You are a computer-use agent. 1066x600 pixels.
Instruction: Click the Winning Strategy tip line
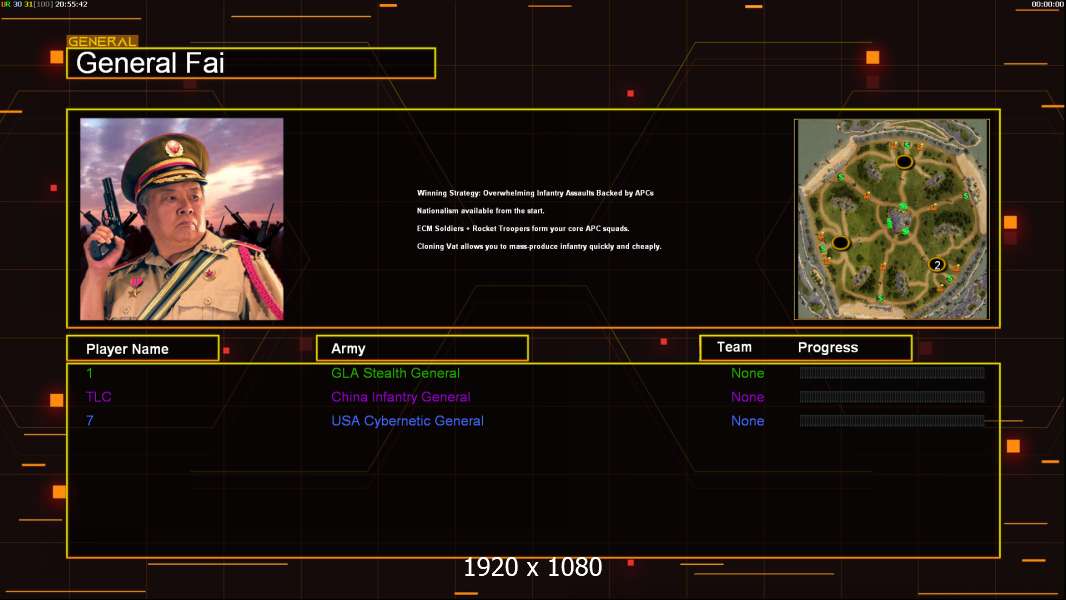click(x=535, y=193)
